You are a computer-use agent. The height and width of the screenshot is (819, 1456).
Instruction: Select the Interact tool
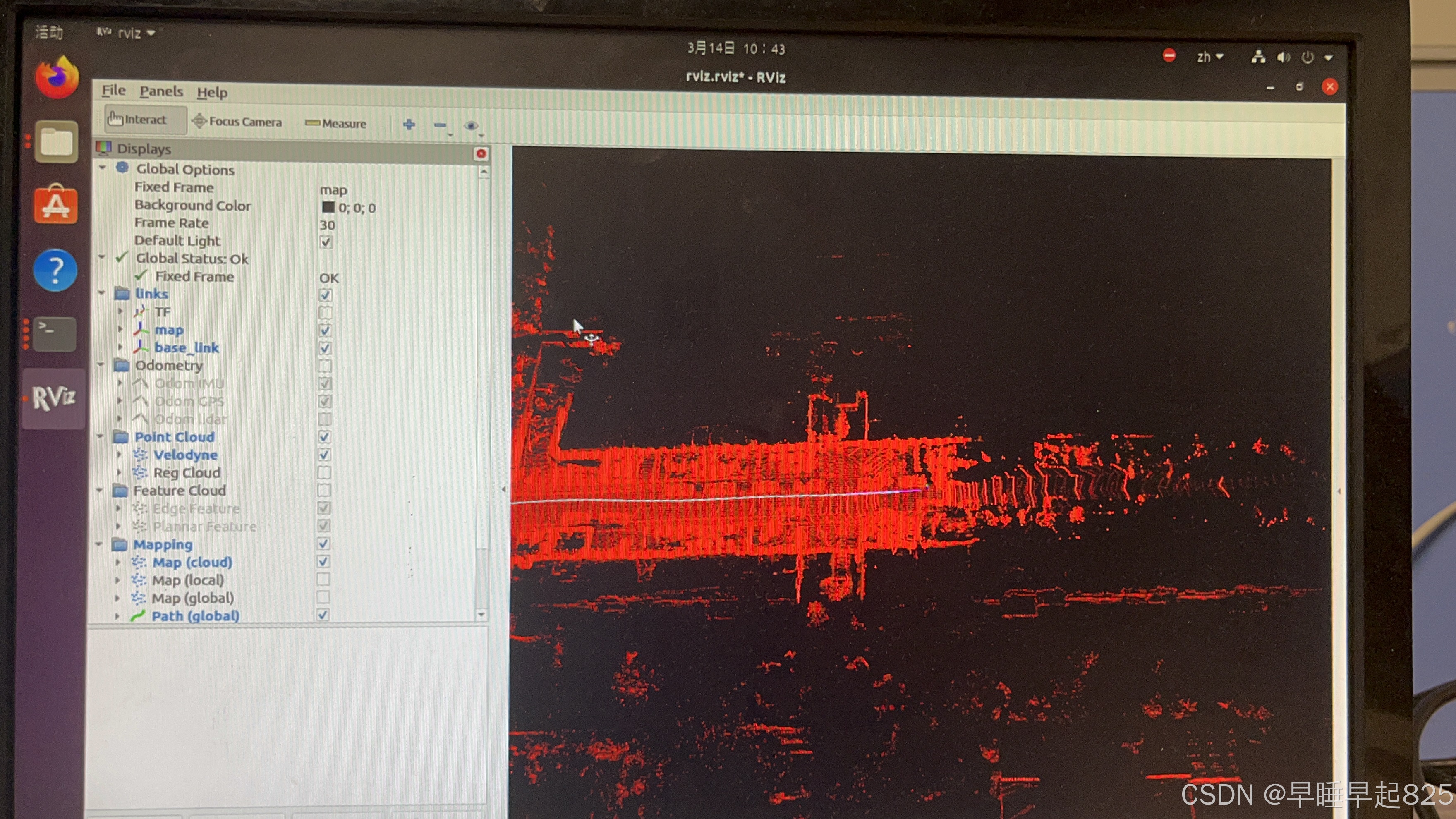(138, 120)
